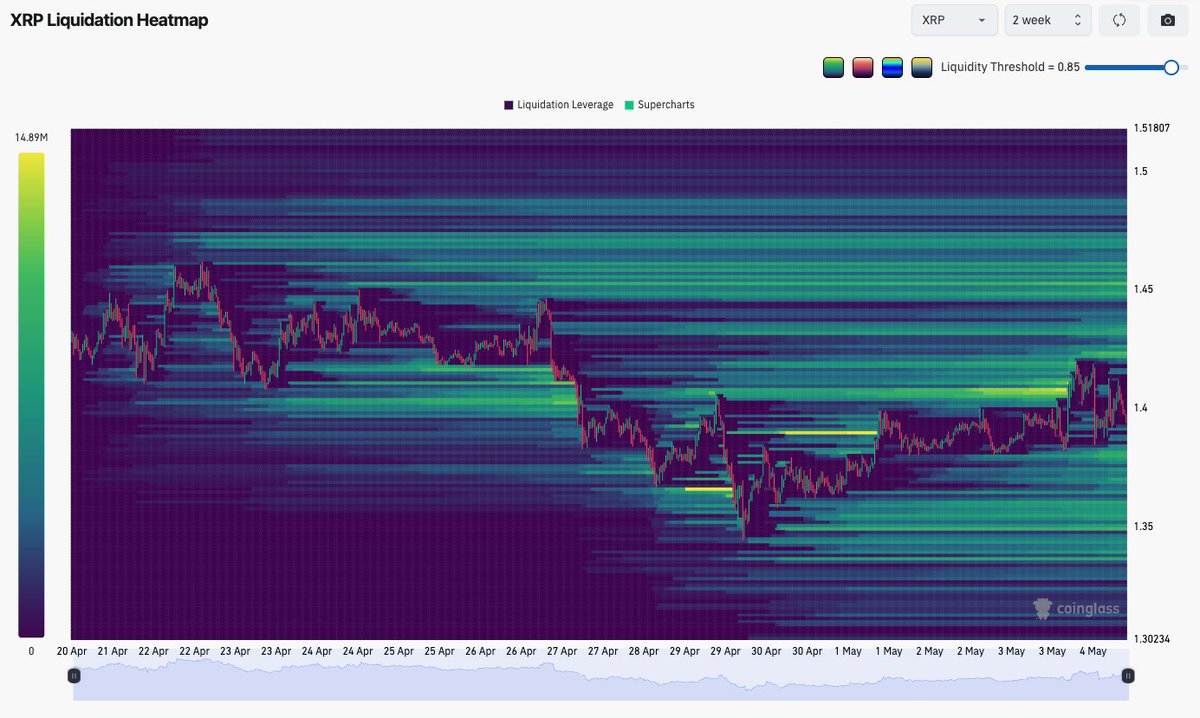The width and height of the screenshot is (1200, 718).
Task: Click the Liquidity Threshold slider handle
Action: coord(1171,67)
